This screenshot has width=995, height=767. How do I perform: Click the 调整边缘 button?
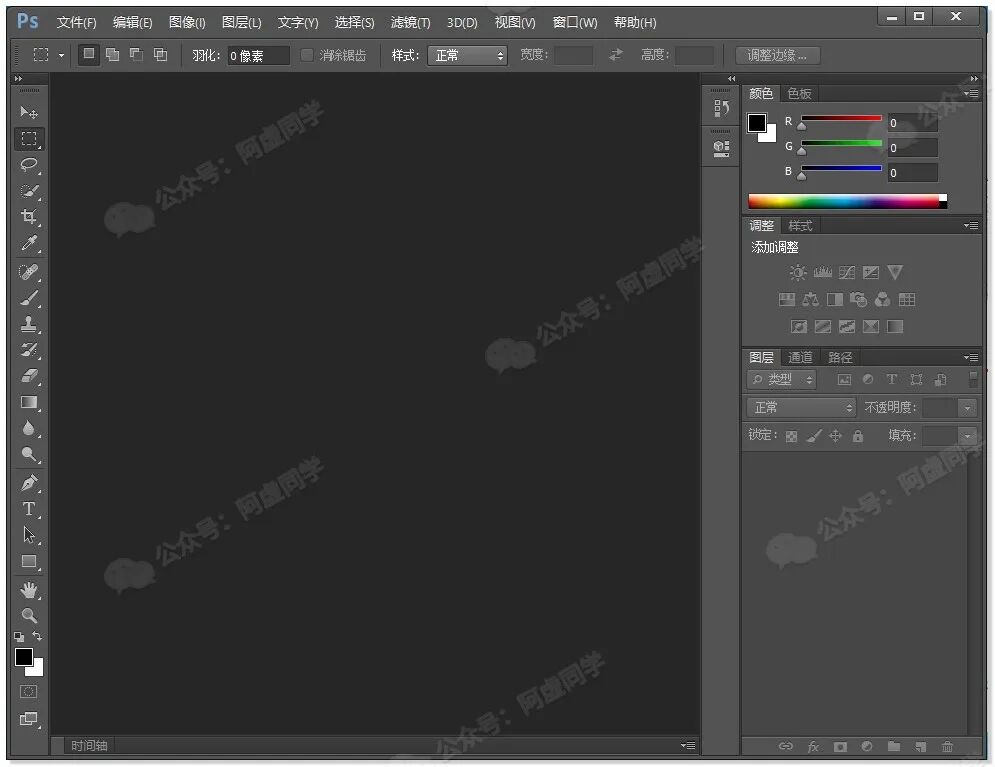pyautogui.click(x=778, y=55)
